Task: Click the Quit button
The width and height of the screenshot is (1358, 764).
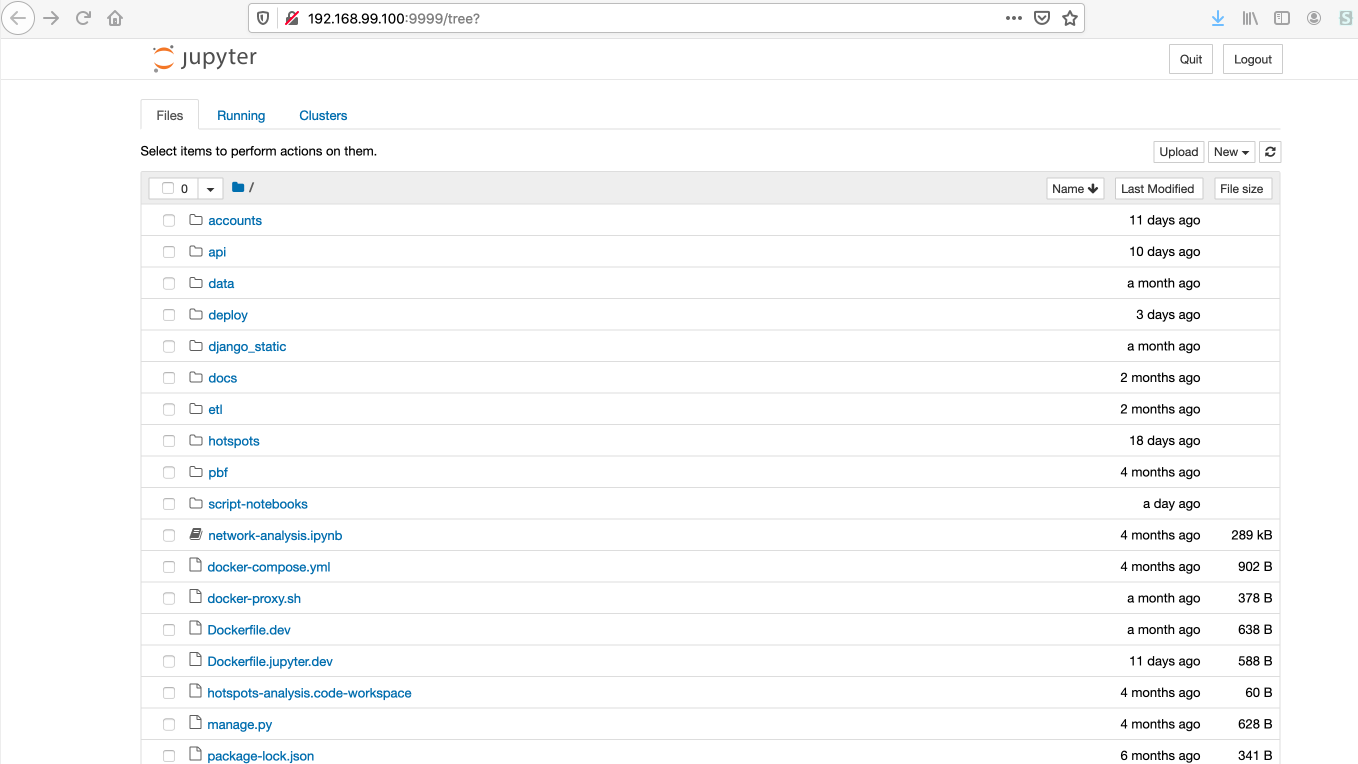Action: 1190,58
